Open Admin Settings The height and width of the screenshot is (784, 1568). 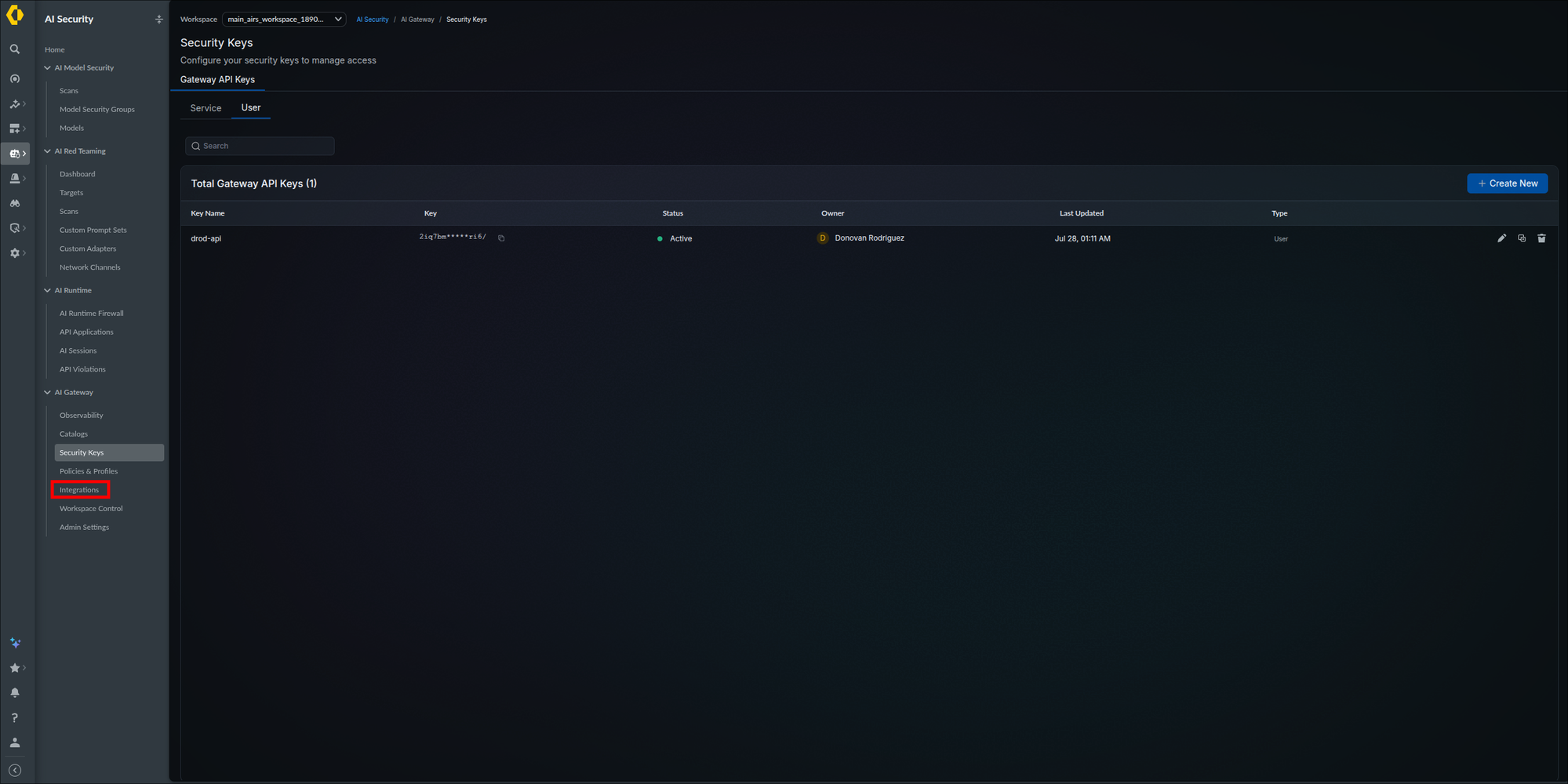tap(84, 528)
